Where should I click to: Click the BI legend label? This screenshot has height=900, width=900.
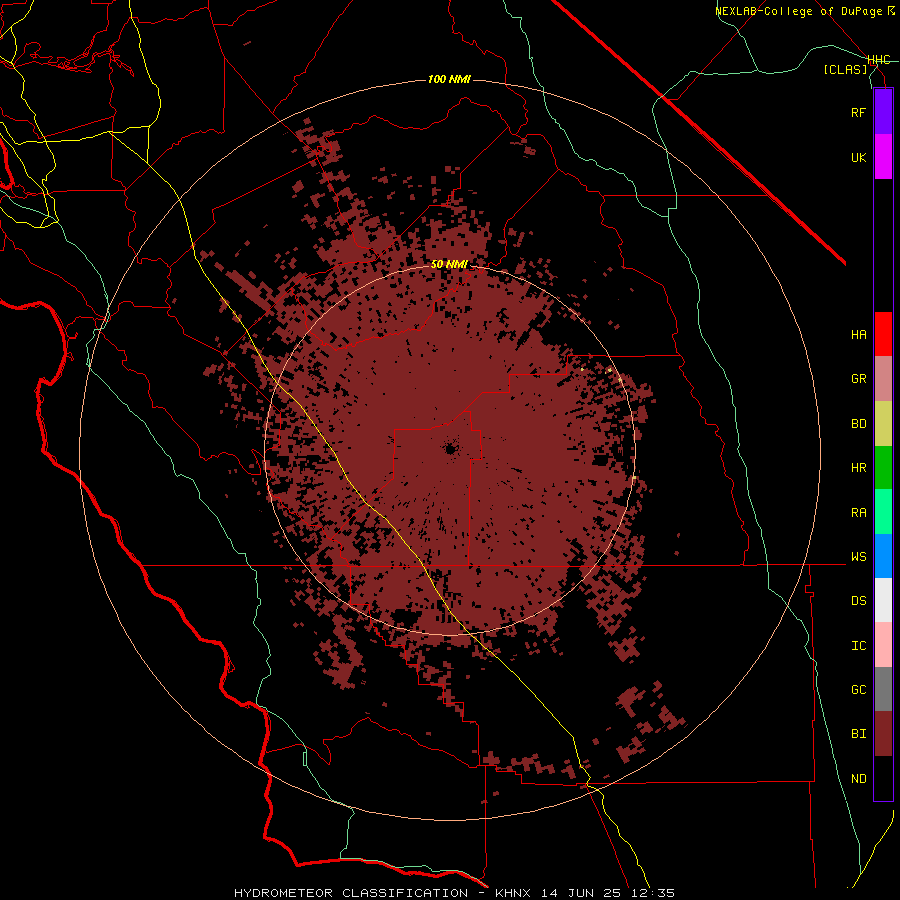click(x=858, y=734)
